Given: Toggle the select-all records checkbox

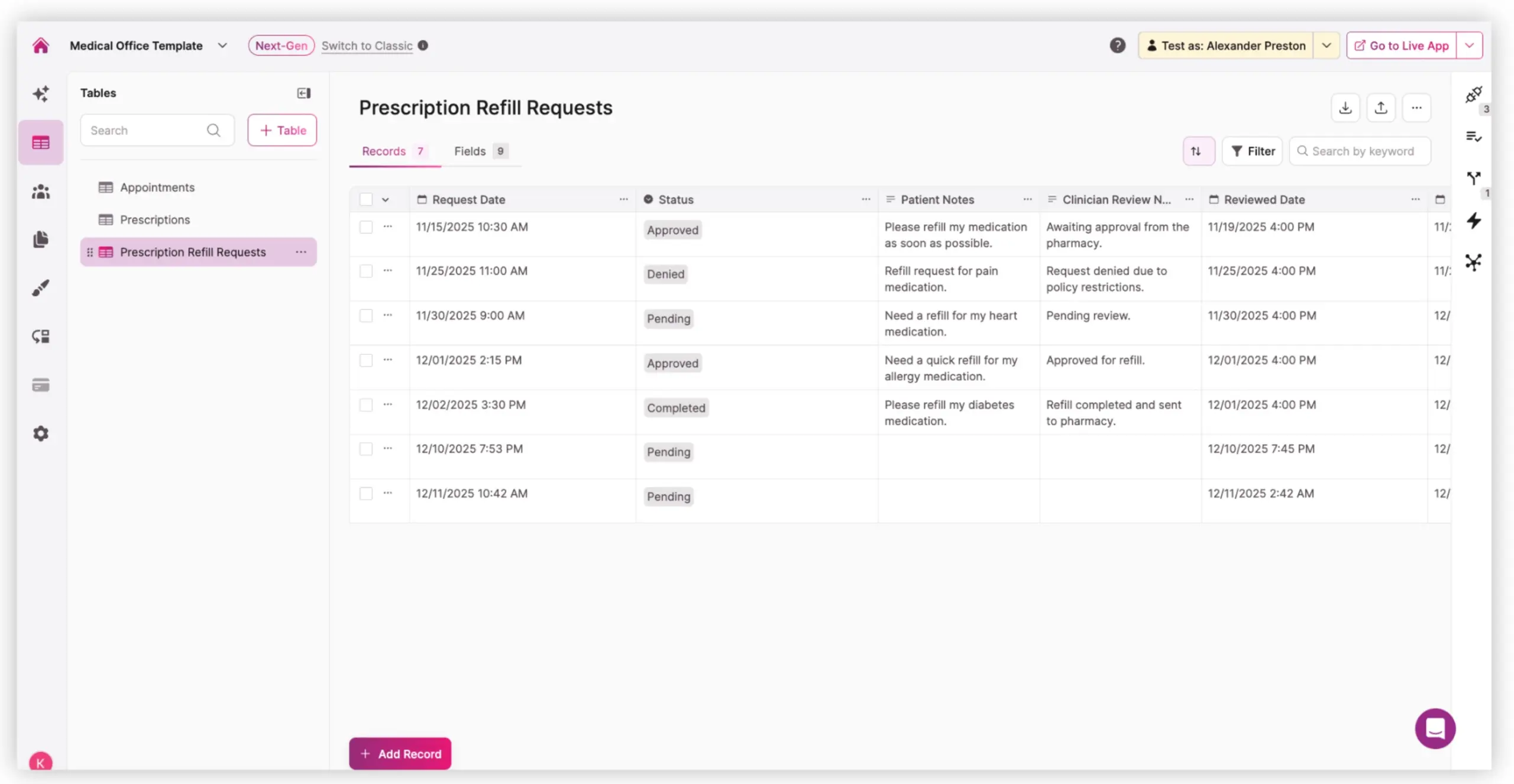Looking at the screenshot, I should 366,200.
